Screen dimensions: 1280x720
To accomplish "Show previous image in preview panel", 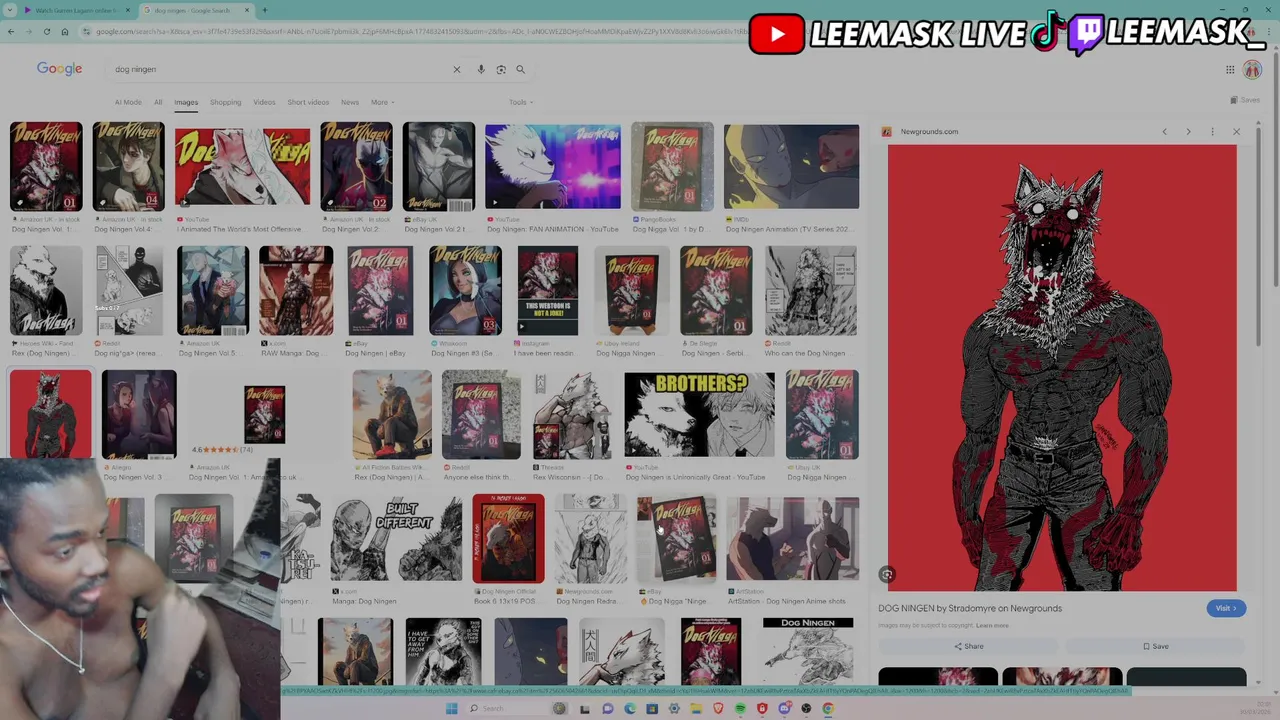I will [x=1164, y=132].
